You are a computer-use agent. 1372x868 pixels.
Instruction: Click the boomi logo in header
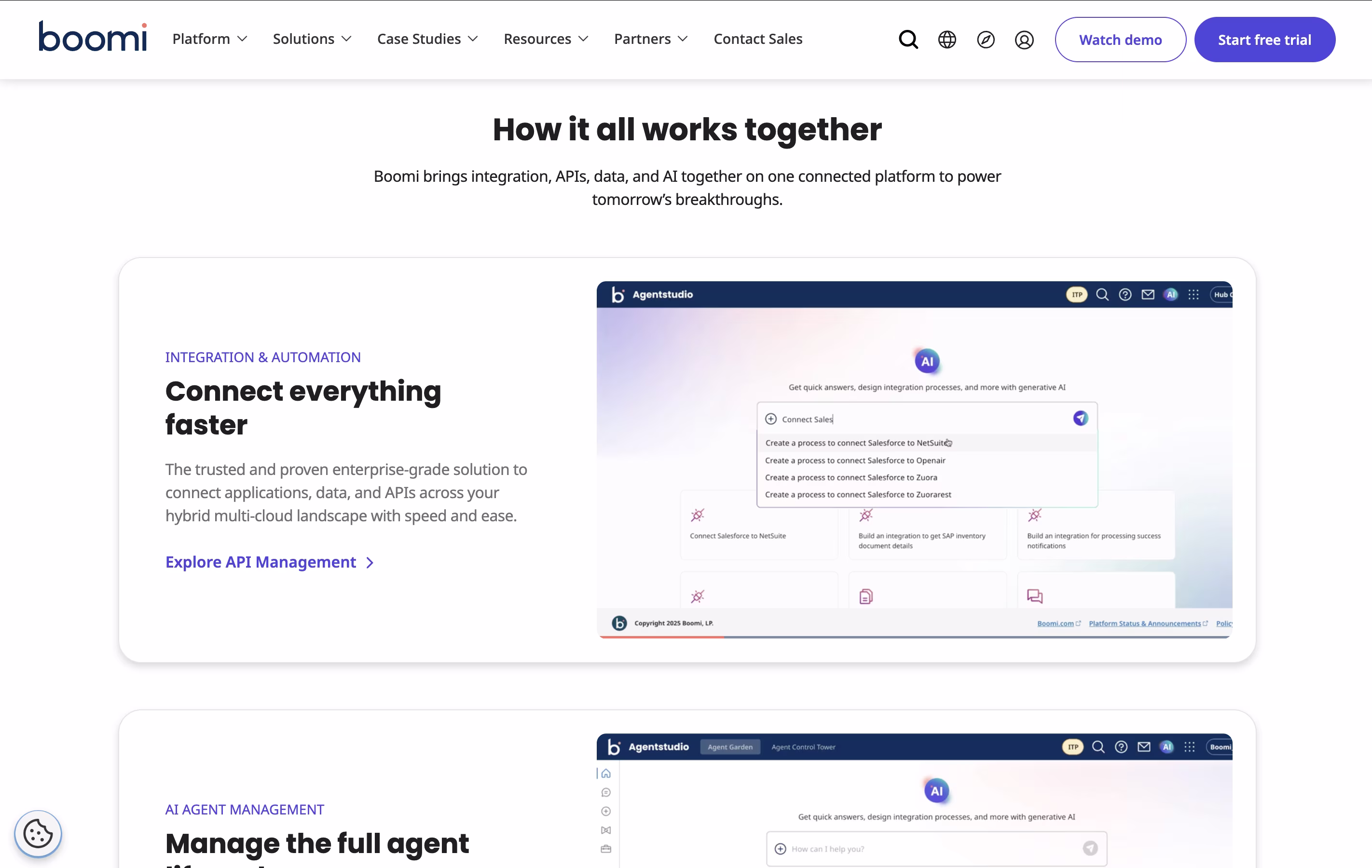click(x=93, y=37)
